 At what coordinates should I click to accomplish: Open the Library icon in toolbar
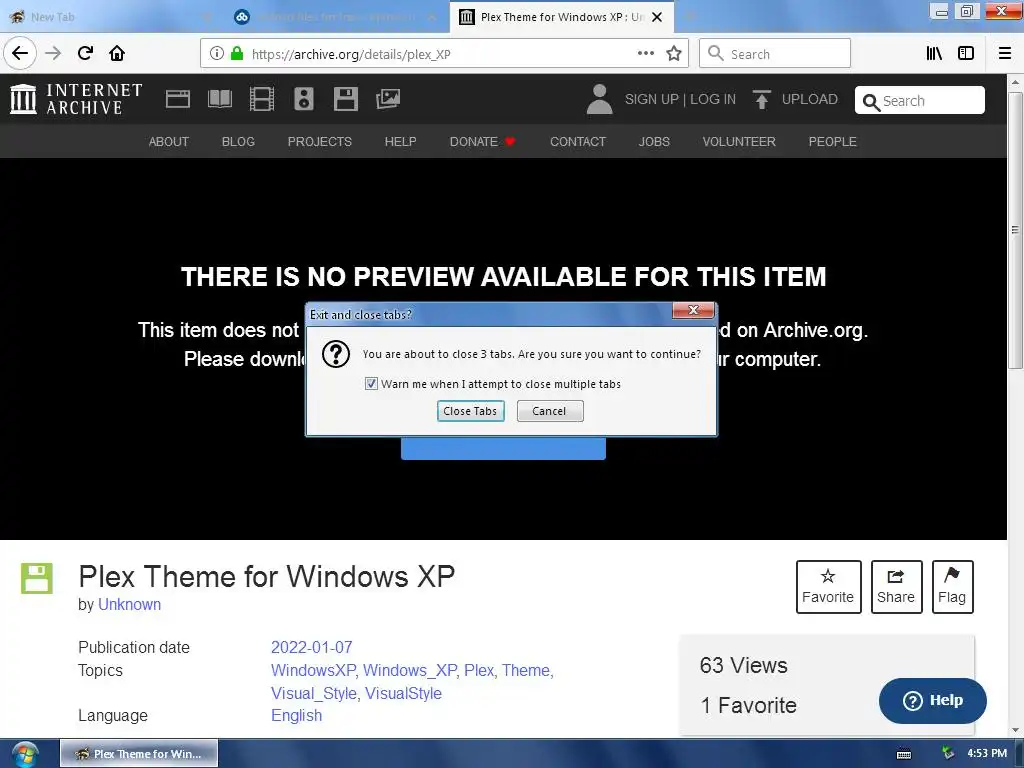(x=934, y=54)
